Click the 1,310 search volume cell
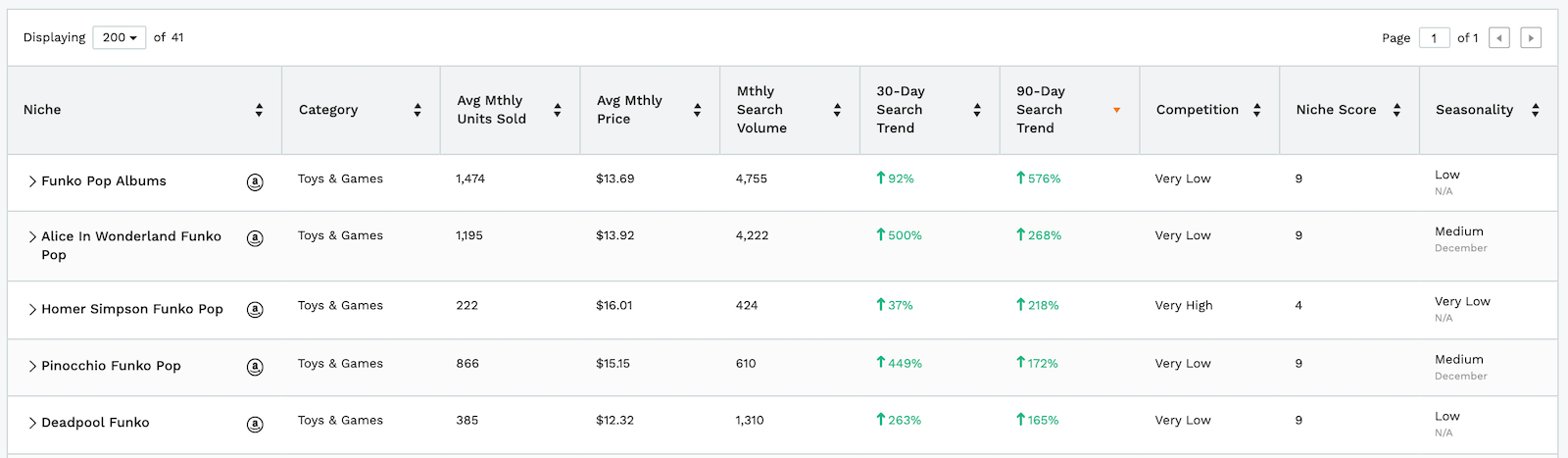This screenshot has height=458, width=1568. click(750, 420)
